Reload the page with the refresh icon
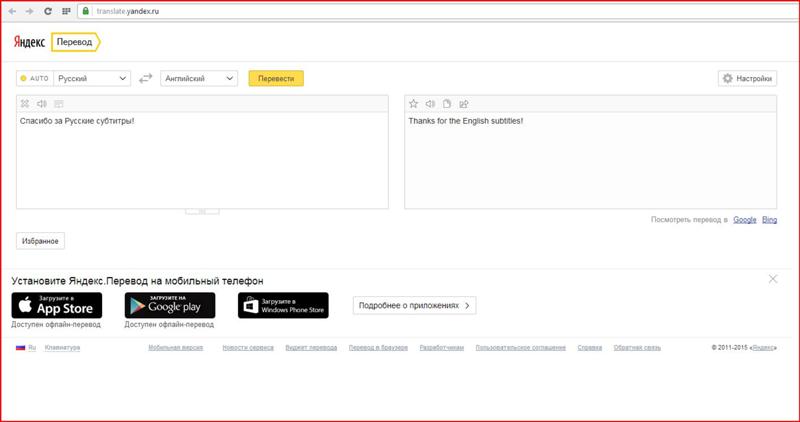Image resolution: width=800 pixels, height=422 pixels. tap(47, 11)
